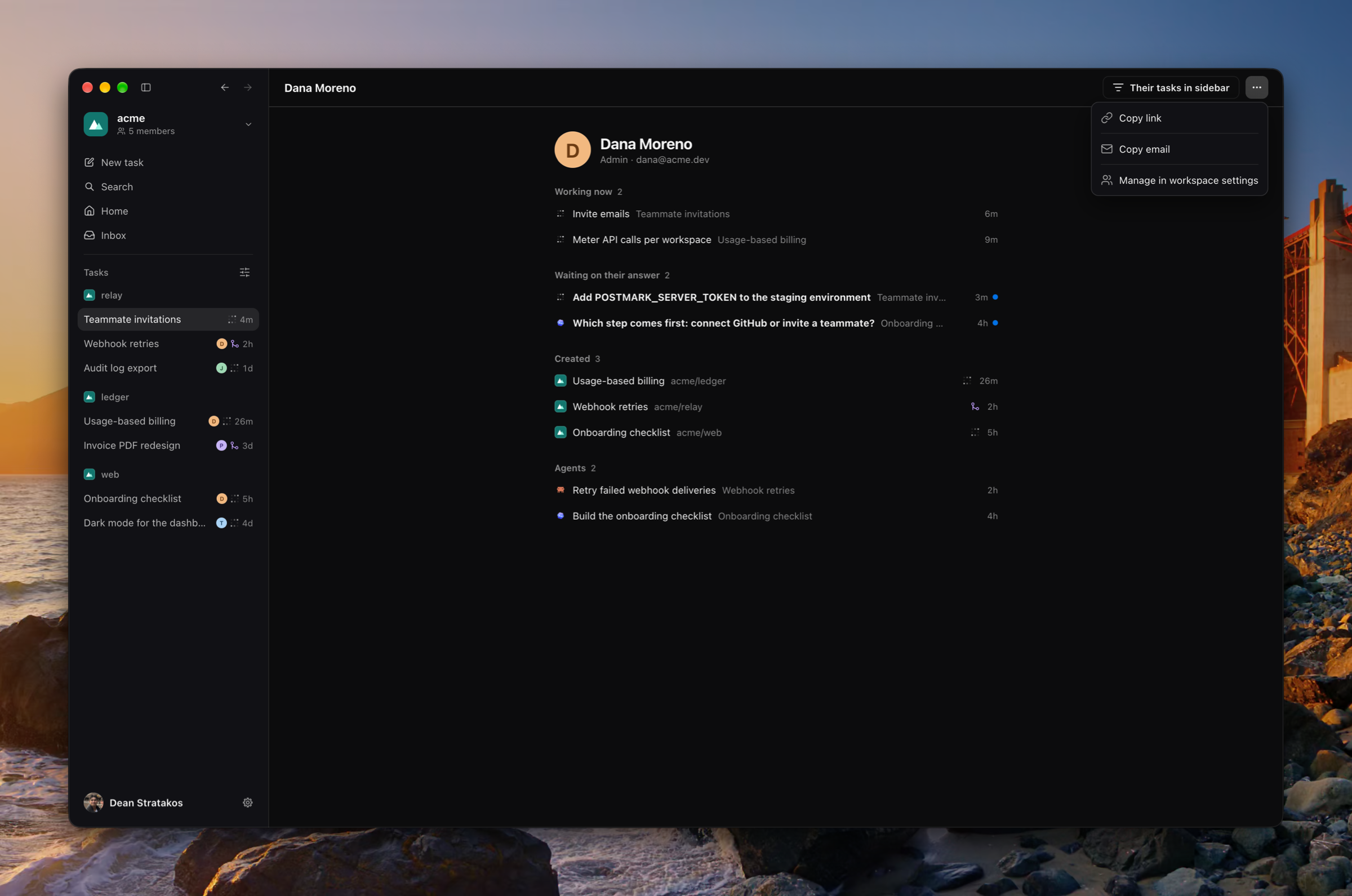Screen dimensions: 1352x896
Task: Open the Invite emails task row
Action: 776,213
